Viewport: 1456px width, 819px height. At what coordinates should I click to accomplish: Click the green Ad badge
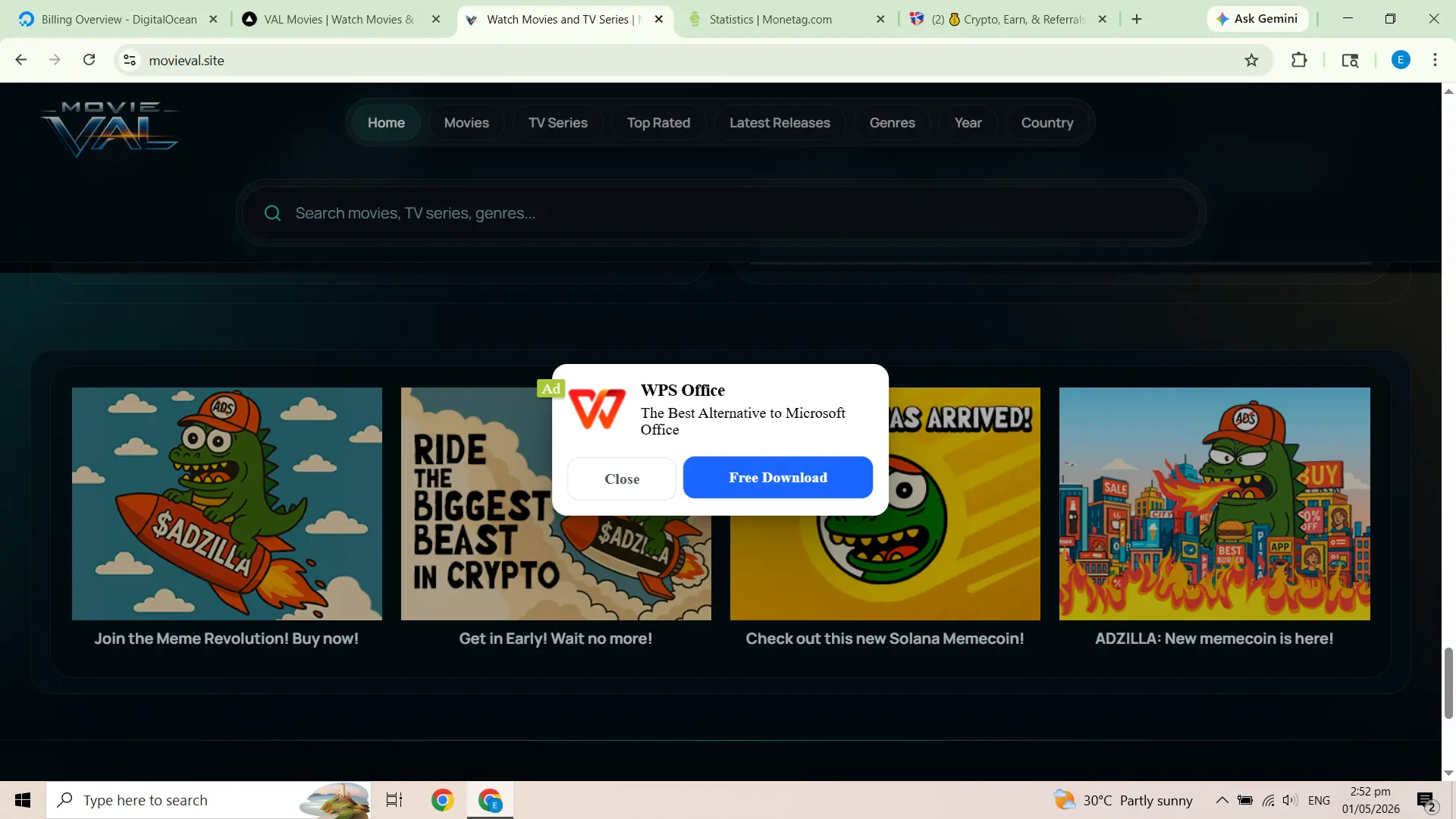551,388
